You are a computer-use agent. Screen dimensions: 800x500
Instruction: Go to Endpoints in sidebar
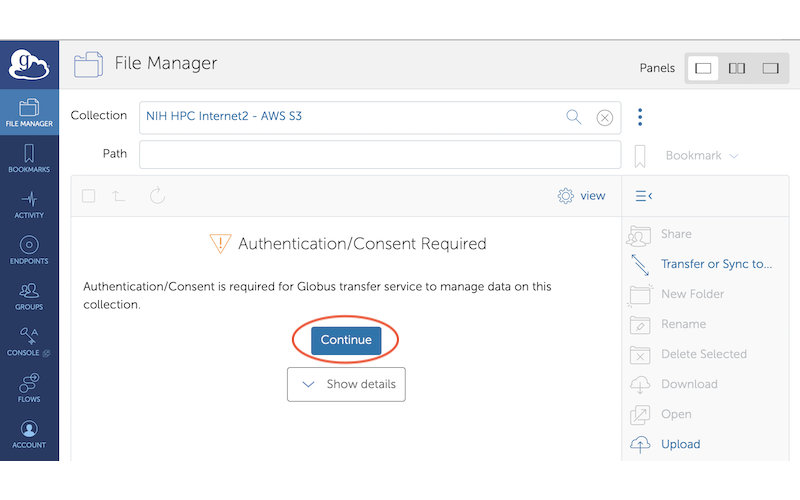(29, 250)
